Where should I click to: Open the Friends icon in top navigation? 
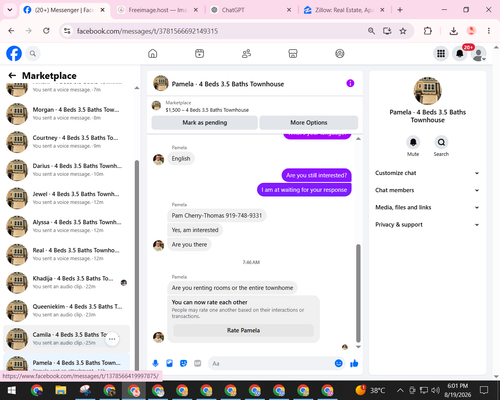(x=246, y=53)
